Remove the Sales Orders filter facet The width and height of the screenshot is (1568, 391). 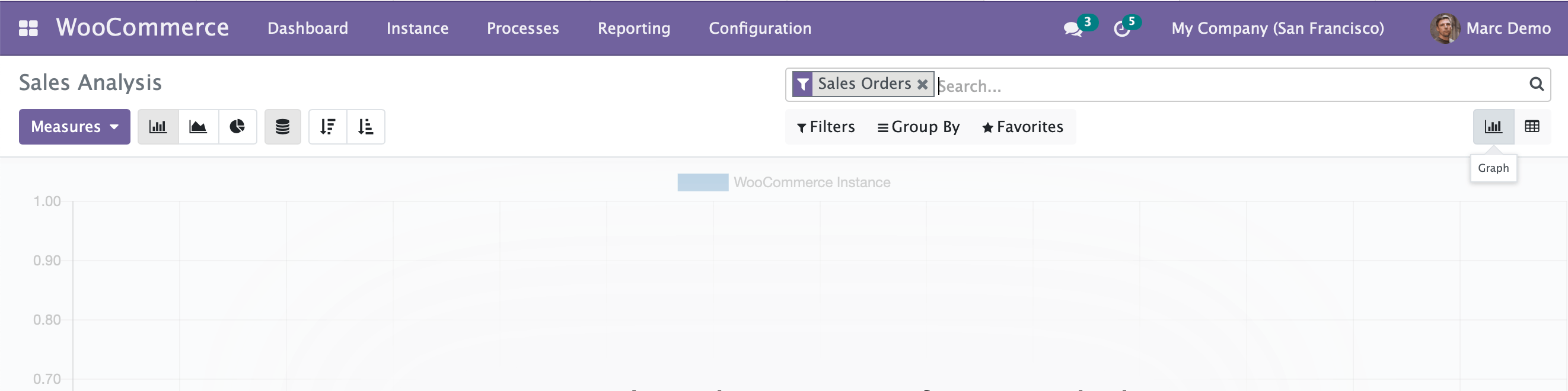923,84
